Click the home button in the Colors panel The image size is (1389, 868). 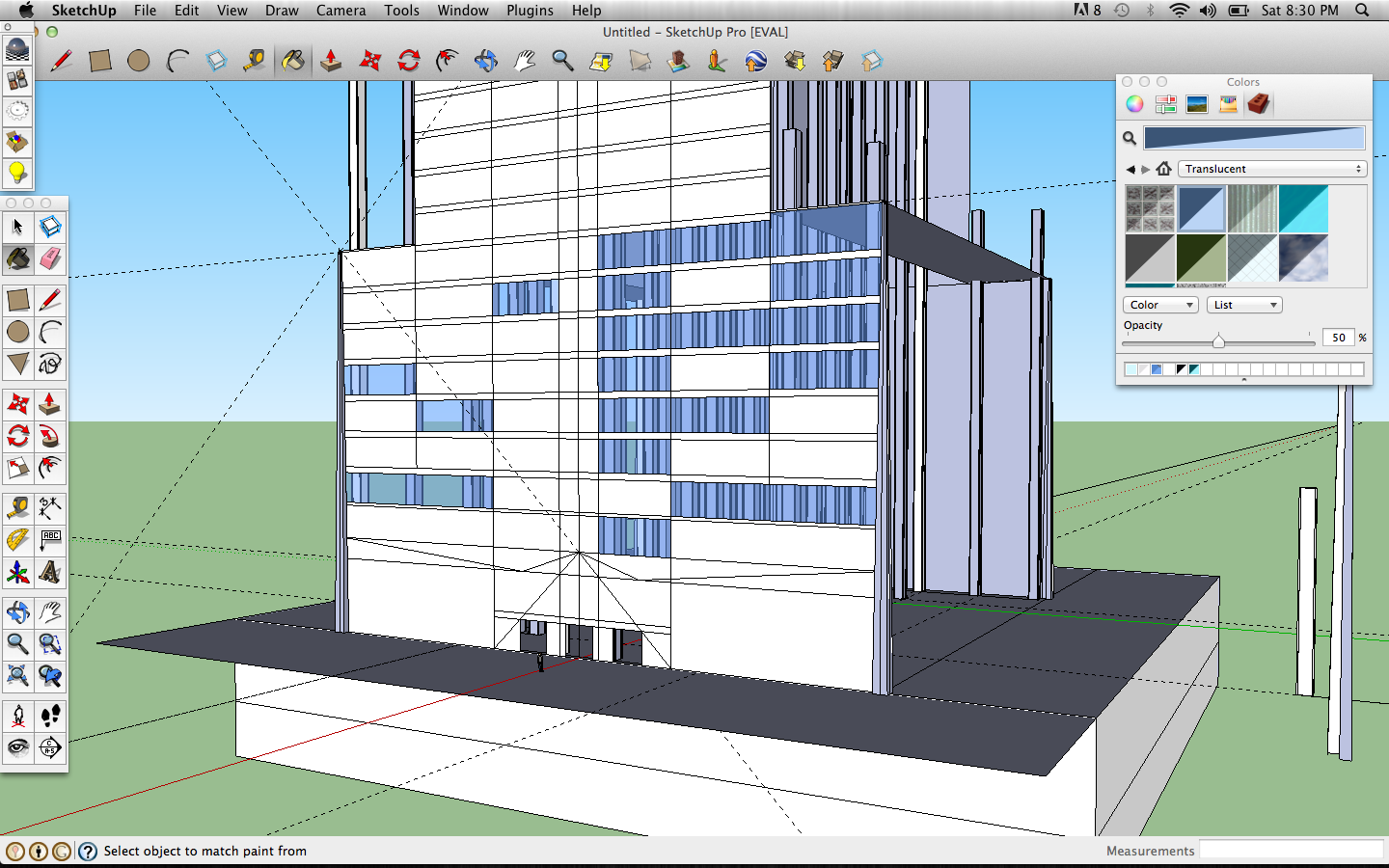click(1164, 168)
